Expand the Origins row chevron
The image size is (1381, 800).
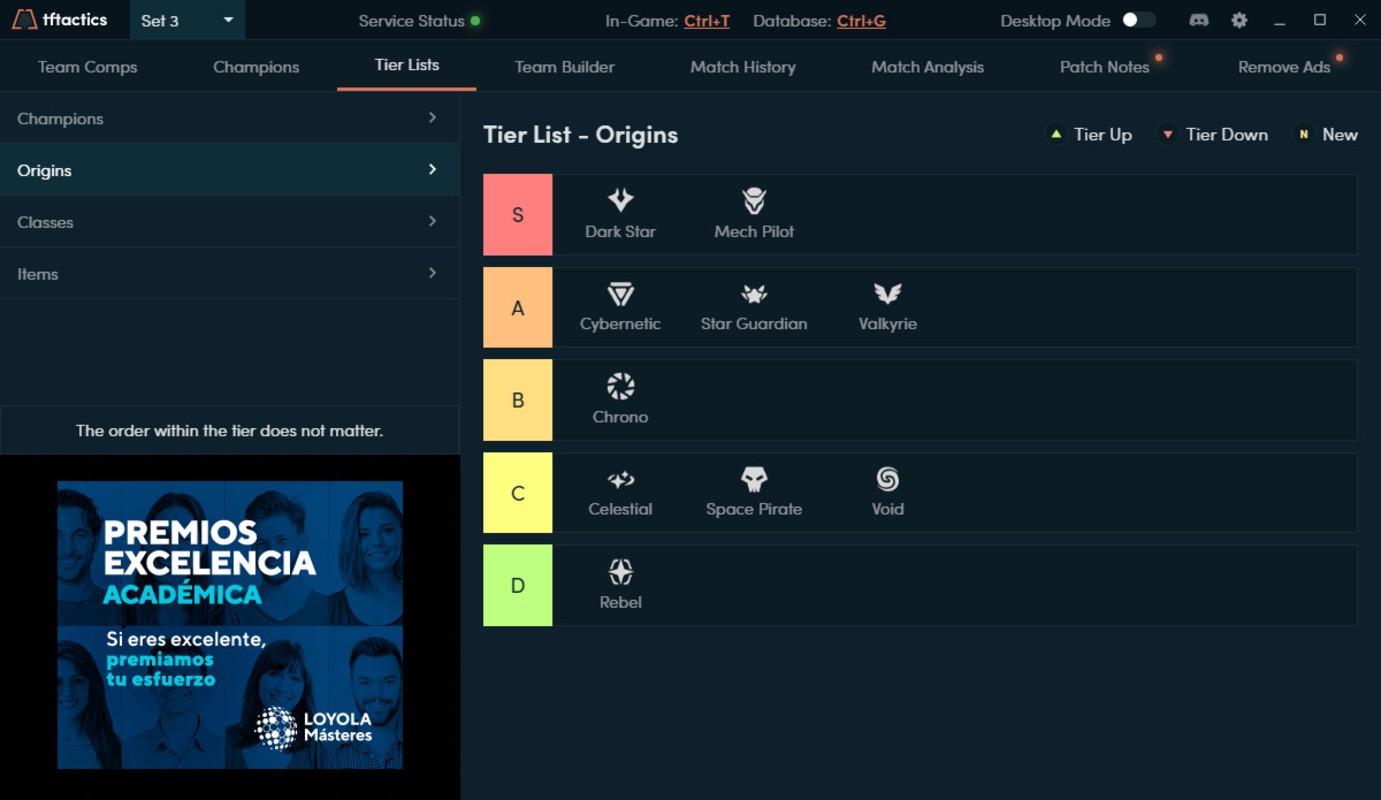coord(432,170)
